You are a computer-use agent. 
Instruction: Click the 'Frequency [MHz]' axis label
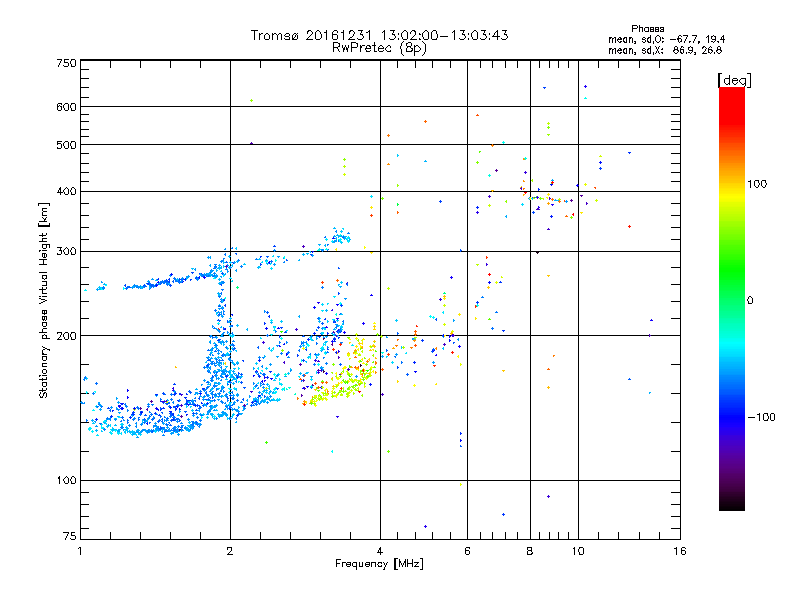click(x=379, y=564)
